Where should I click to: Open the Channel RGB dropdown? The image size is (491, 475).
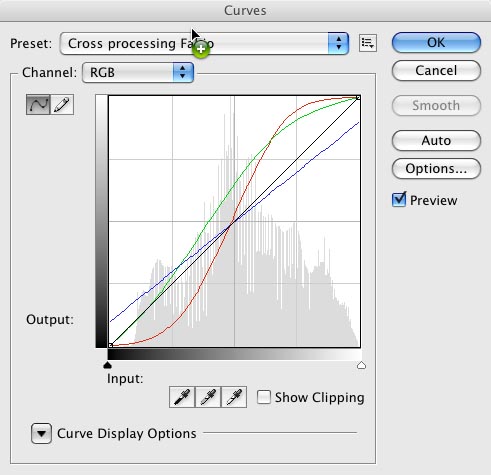tap(138, 72)
